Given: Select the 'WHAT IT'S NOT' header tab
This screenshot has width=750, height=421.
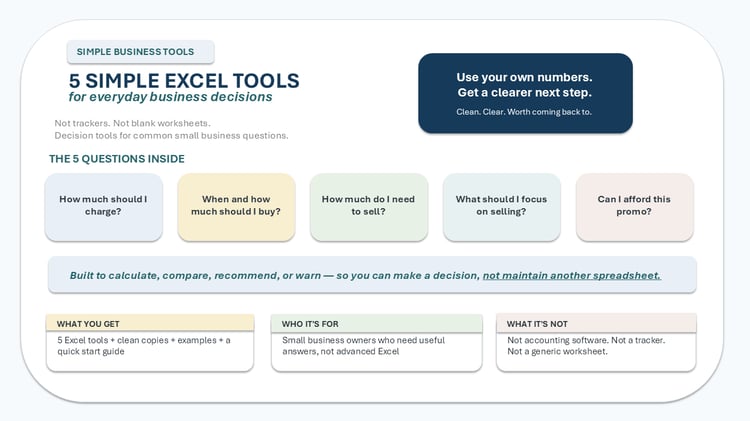Looking at the screenshot, I should coord(596,323).
